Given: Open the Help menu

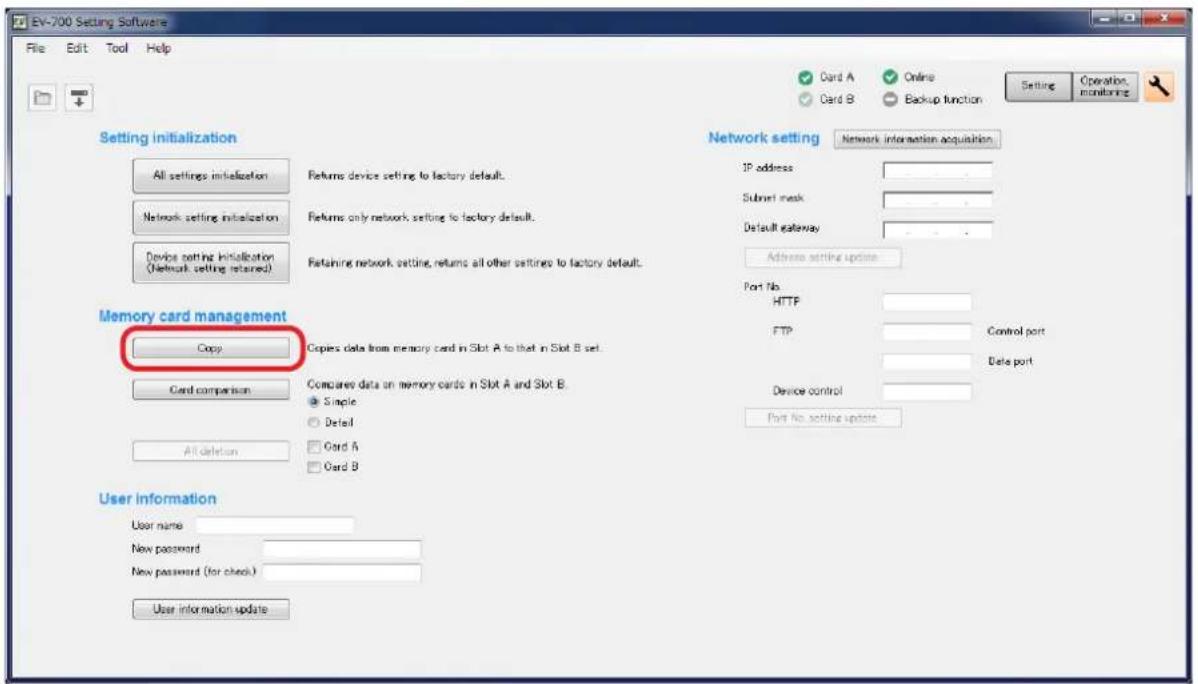Looking at the screenshot, I should (x=158, y=48).
